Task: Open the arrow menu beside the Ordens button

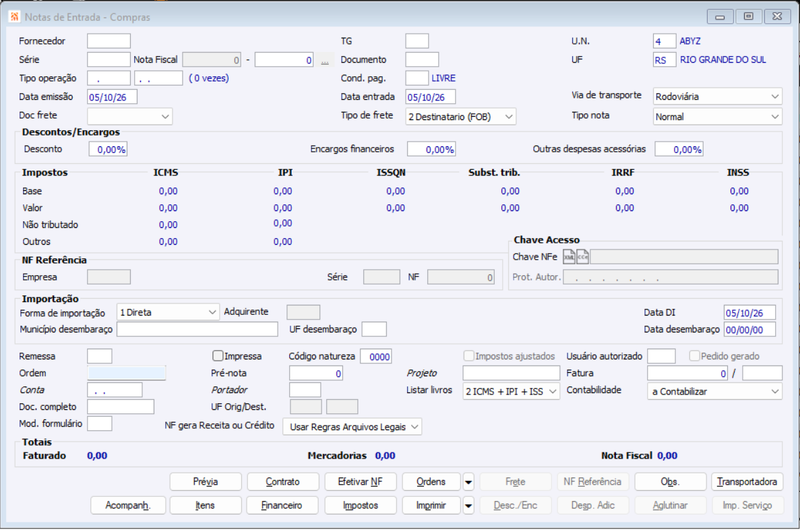Action: tap(468, 482)
